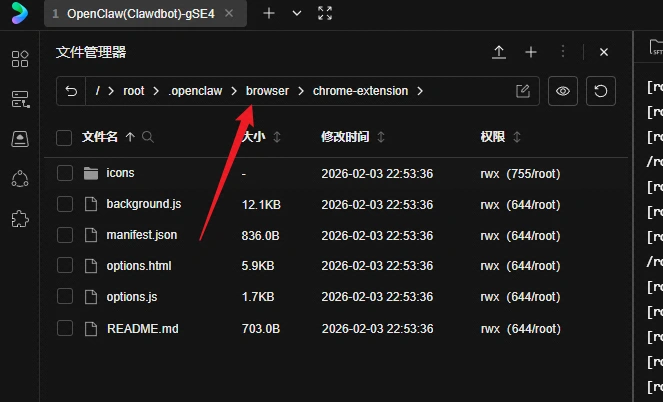Open the extensions puzzle icon in sidebar

click(x=20, y=218)
